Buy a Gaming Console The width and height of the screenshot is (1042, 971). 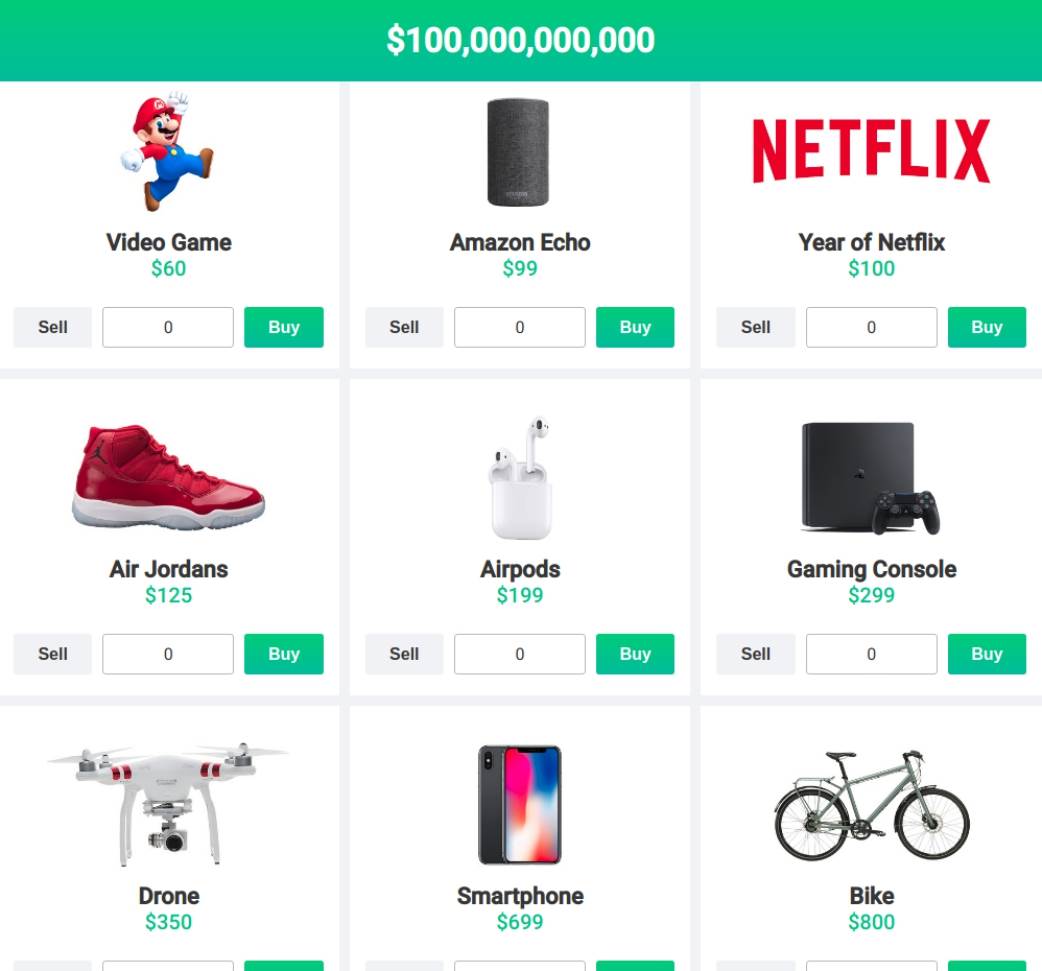[x=986, y=654]
